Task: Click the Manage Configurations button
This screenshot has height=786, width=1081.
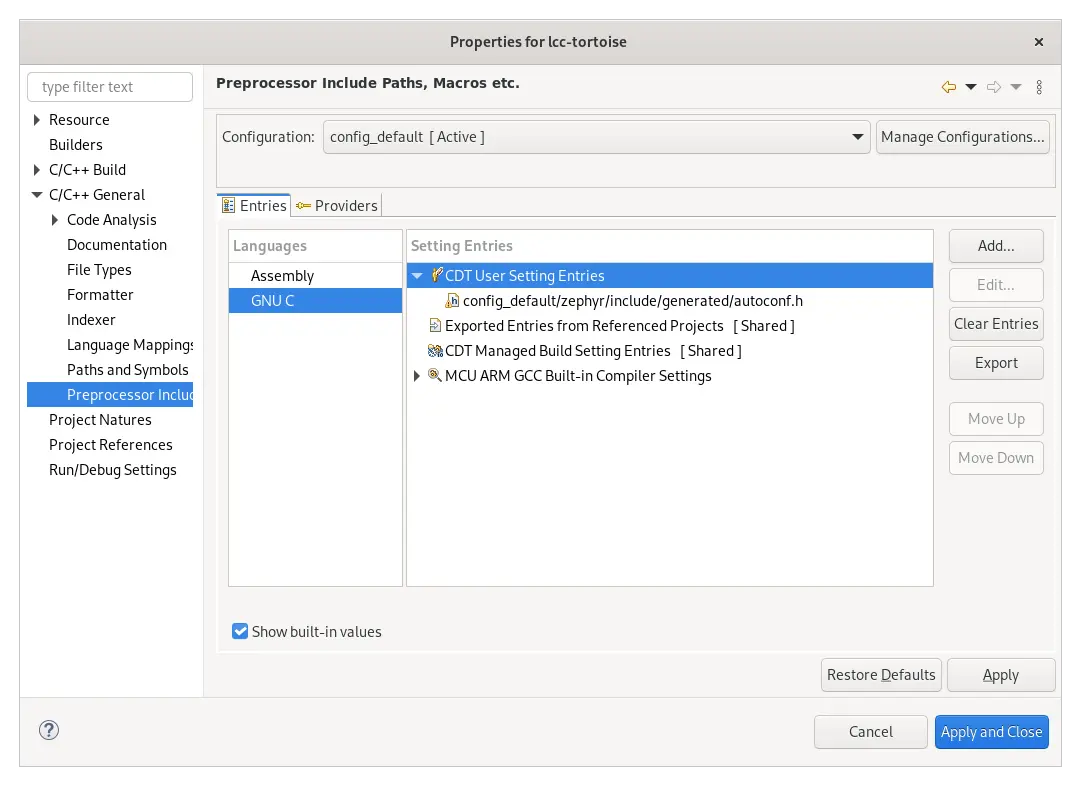Action: pos(962,137)
